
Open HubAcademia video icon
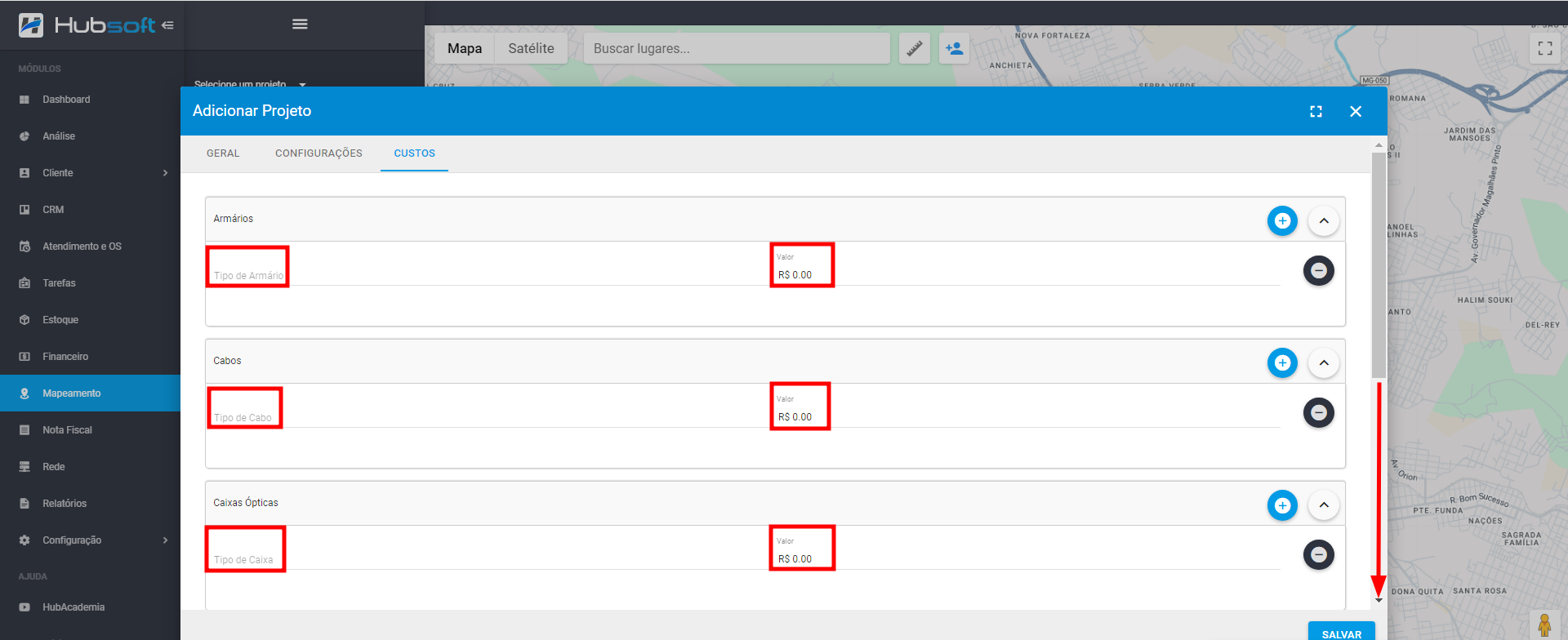pos(24,607)
